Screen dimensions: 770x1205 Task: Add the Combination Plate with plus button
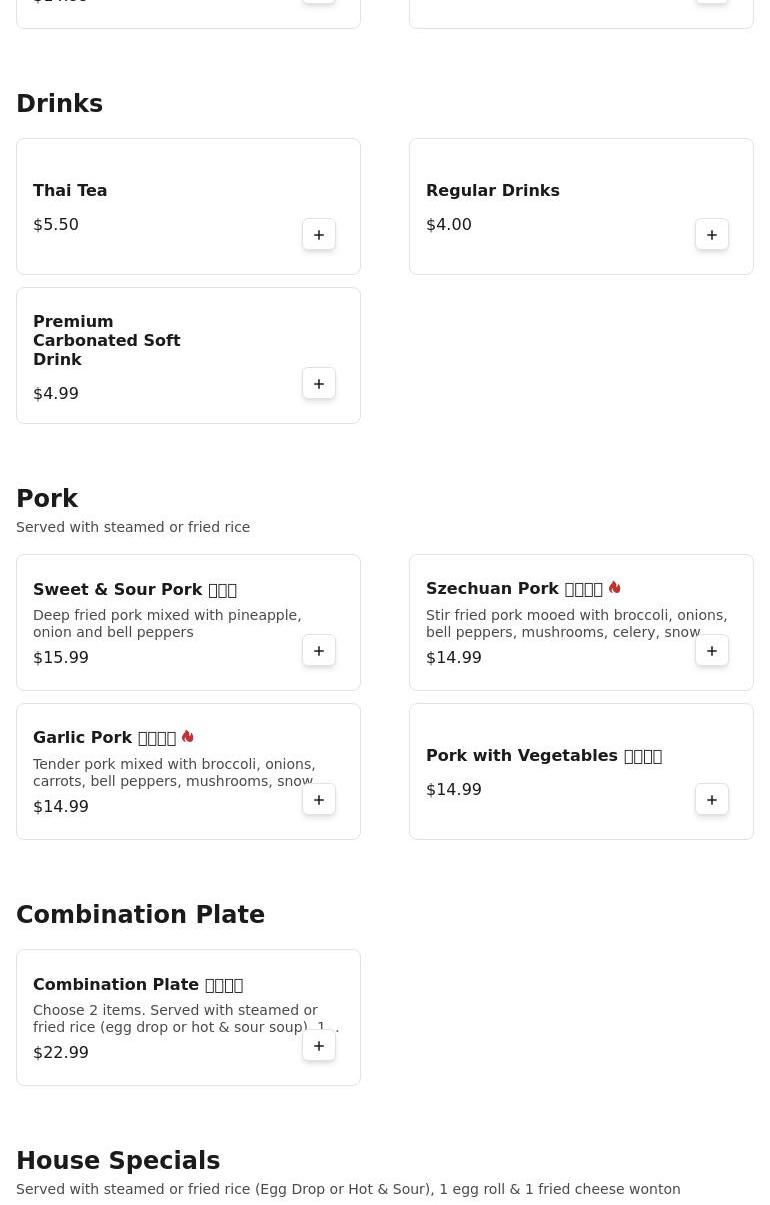click(319, 1046)
